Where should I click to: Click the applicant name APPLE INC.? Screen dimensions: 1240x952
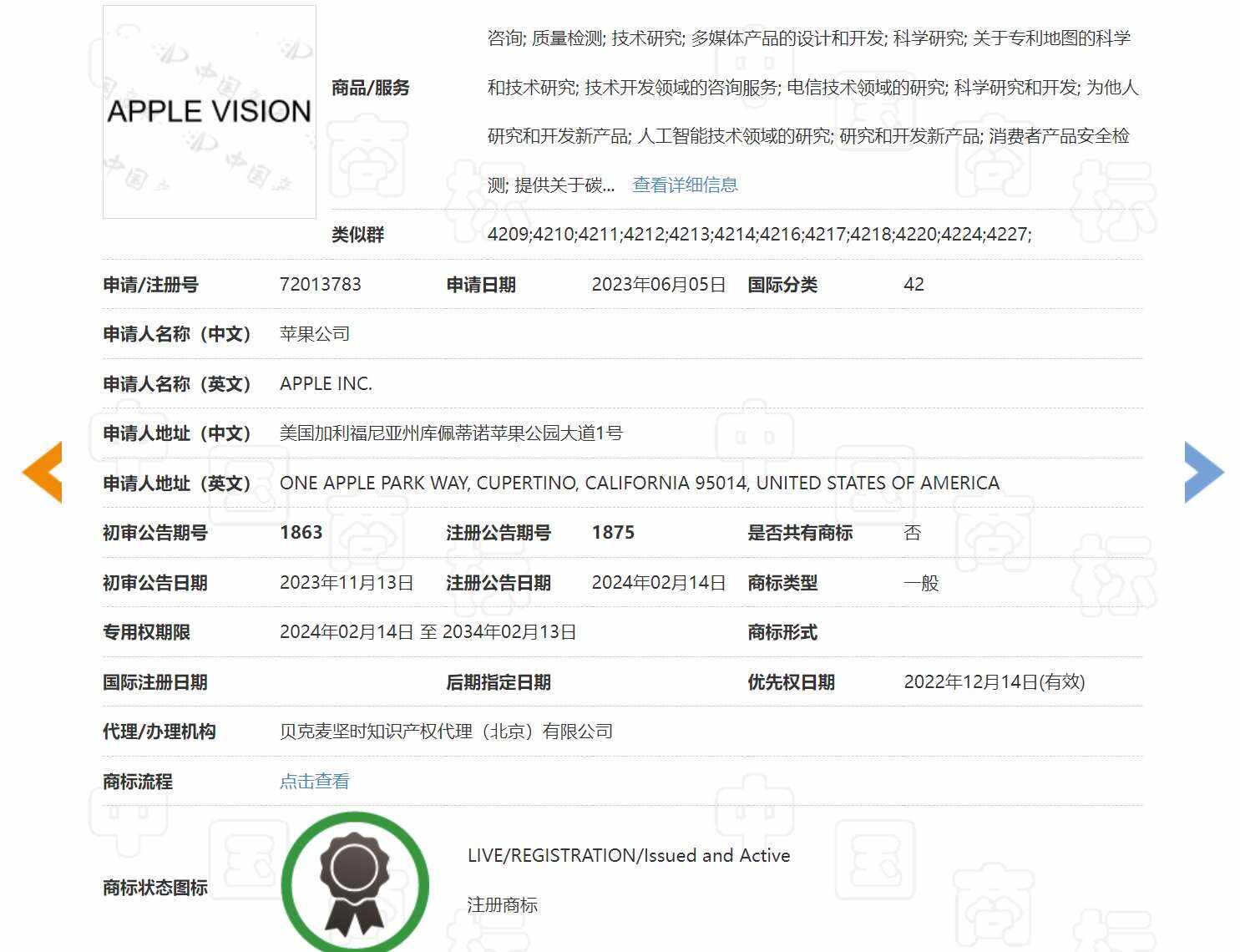pos(326,384)
